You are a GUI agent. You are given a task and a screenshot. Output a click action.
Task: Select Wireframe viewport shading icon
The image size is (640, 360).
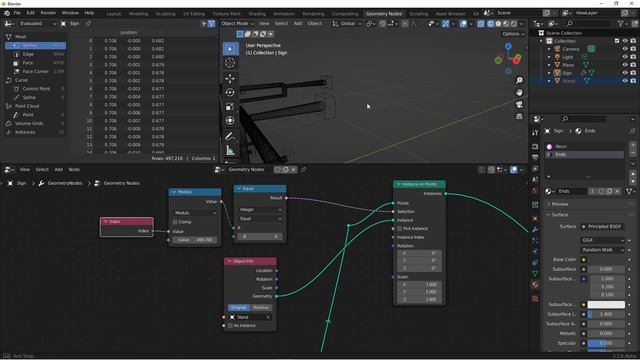click(x=490, y=24)
